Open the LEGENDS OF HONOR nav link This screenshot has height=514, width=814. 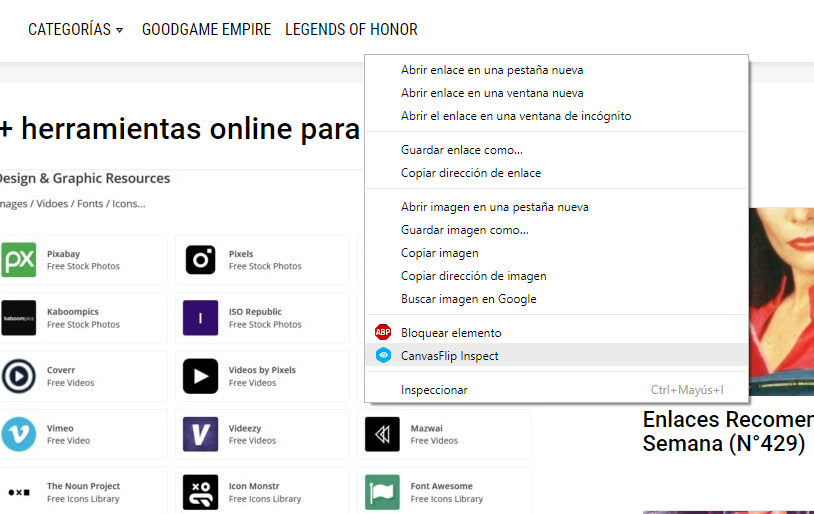click(351, 30)
